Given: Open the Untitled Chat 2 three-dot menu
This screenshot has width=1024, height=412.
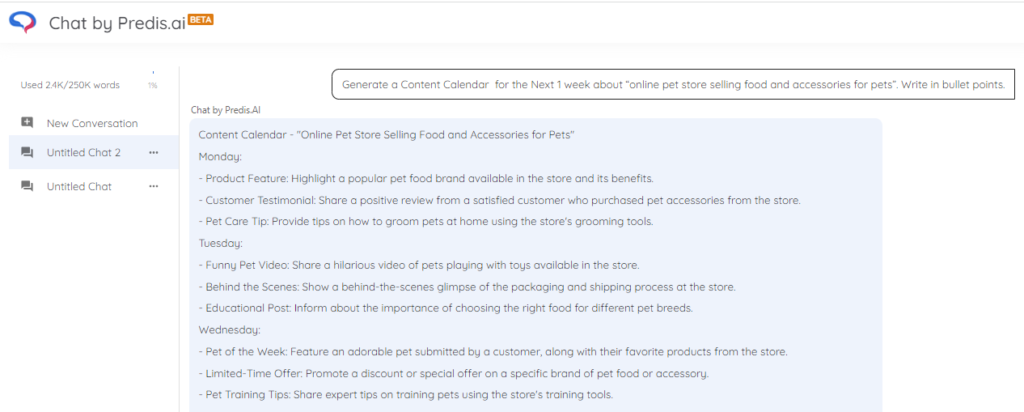Looking at the screenshot, I should pos(153,153).
